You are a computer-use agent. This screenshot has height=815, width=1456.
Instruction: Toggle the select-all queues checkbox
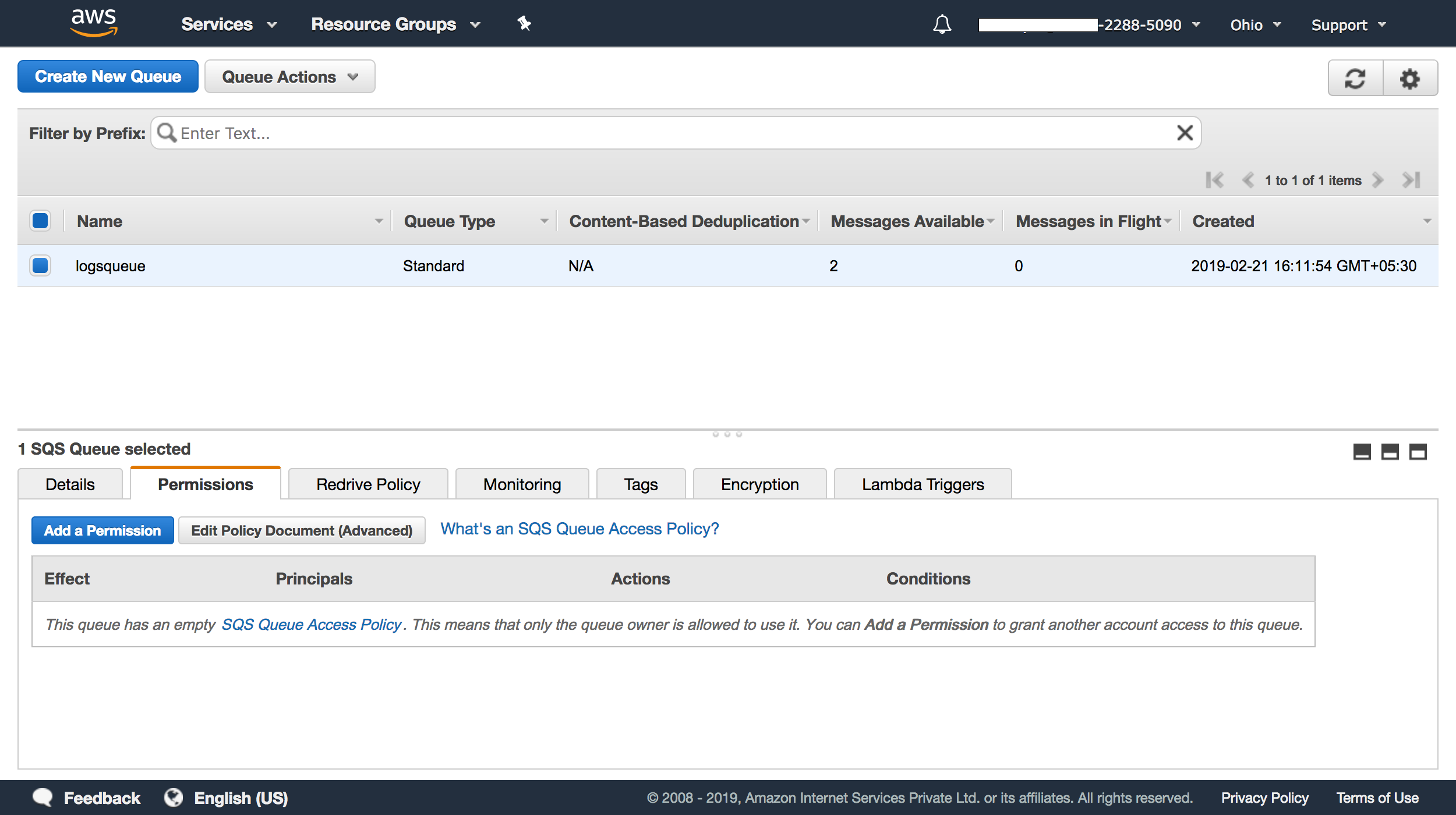40,220
